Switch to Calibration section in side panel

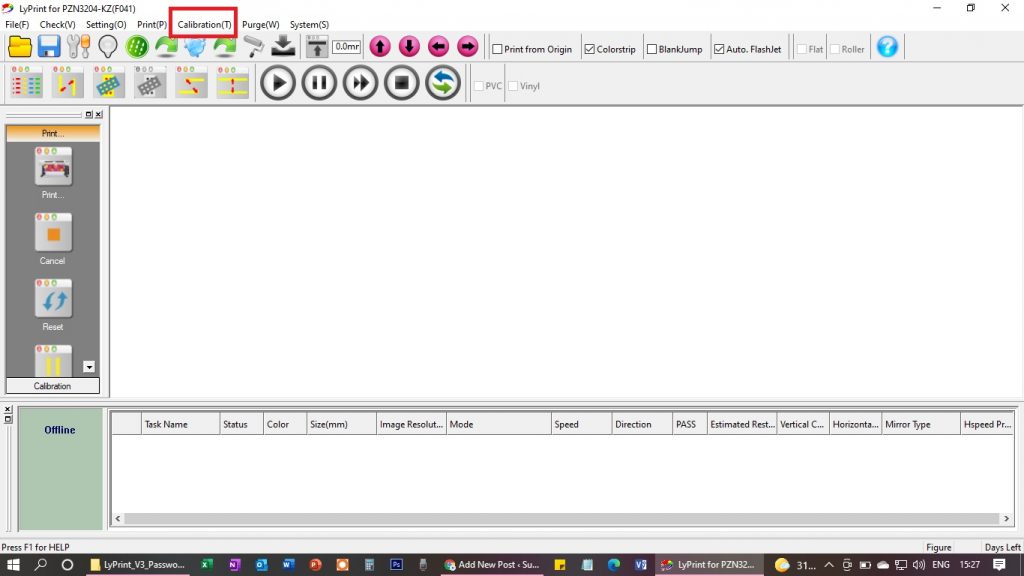pyautogui.click(x=53, y=386)
